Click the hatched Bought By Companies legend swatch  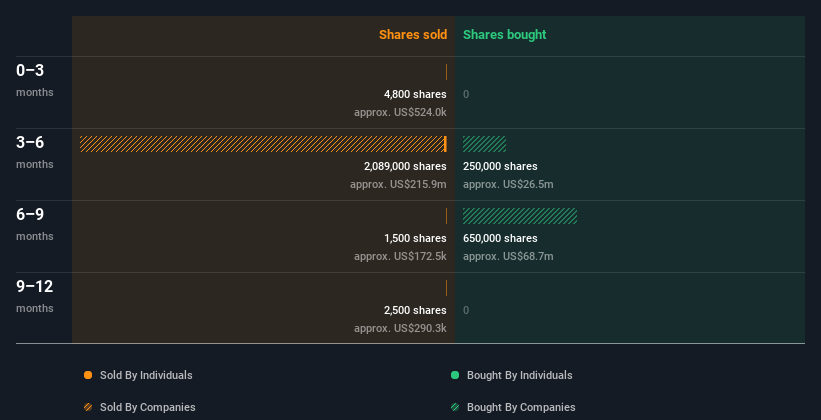tap(455, 407)
